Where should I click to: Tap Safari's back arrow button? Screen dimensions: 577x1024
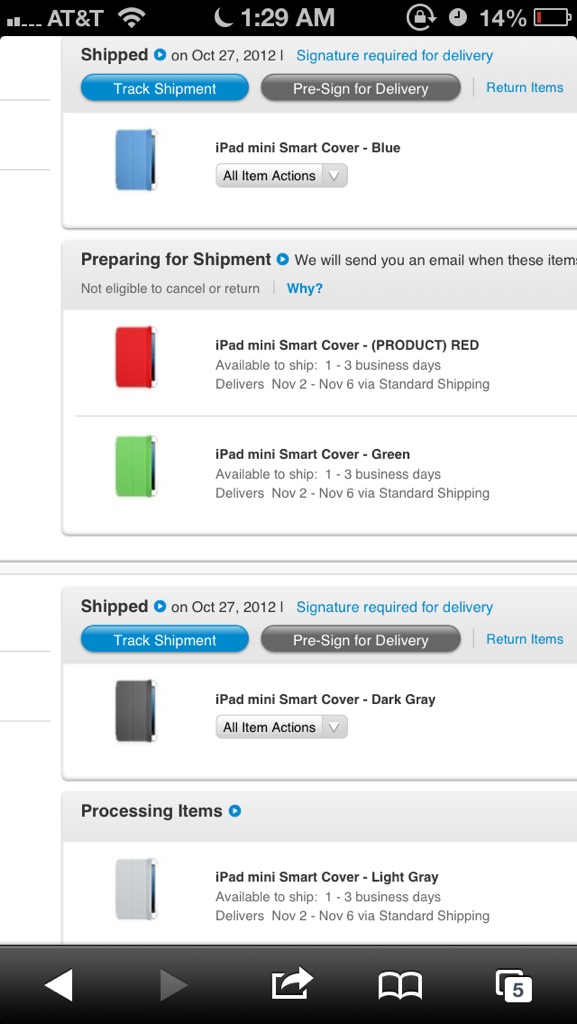click(59, 984)
